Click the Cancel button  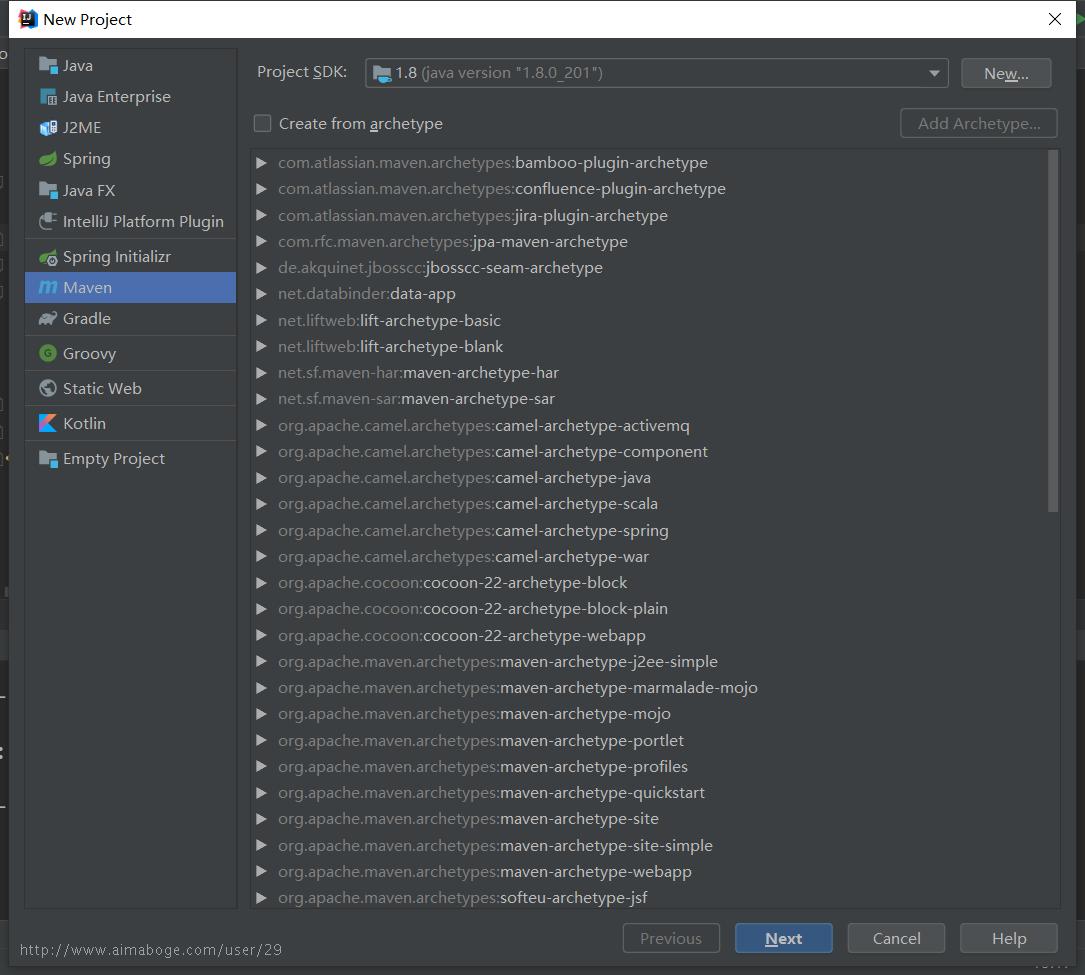pyautogui.click(x=896, y=938)
